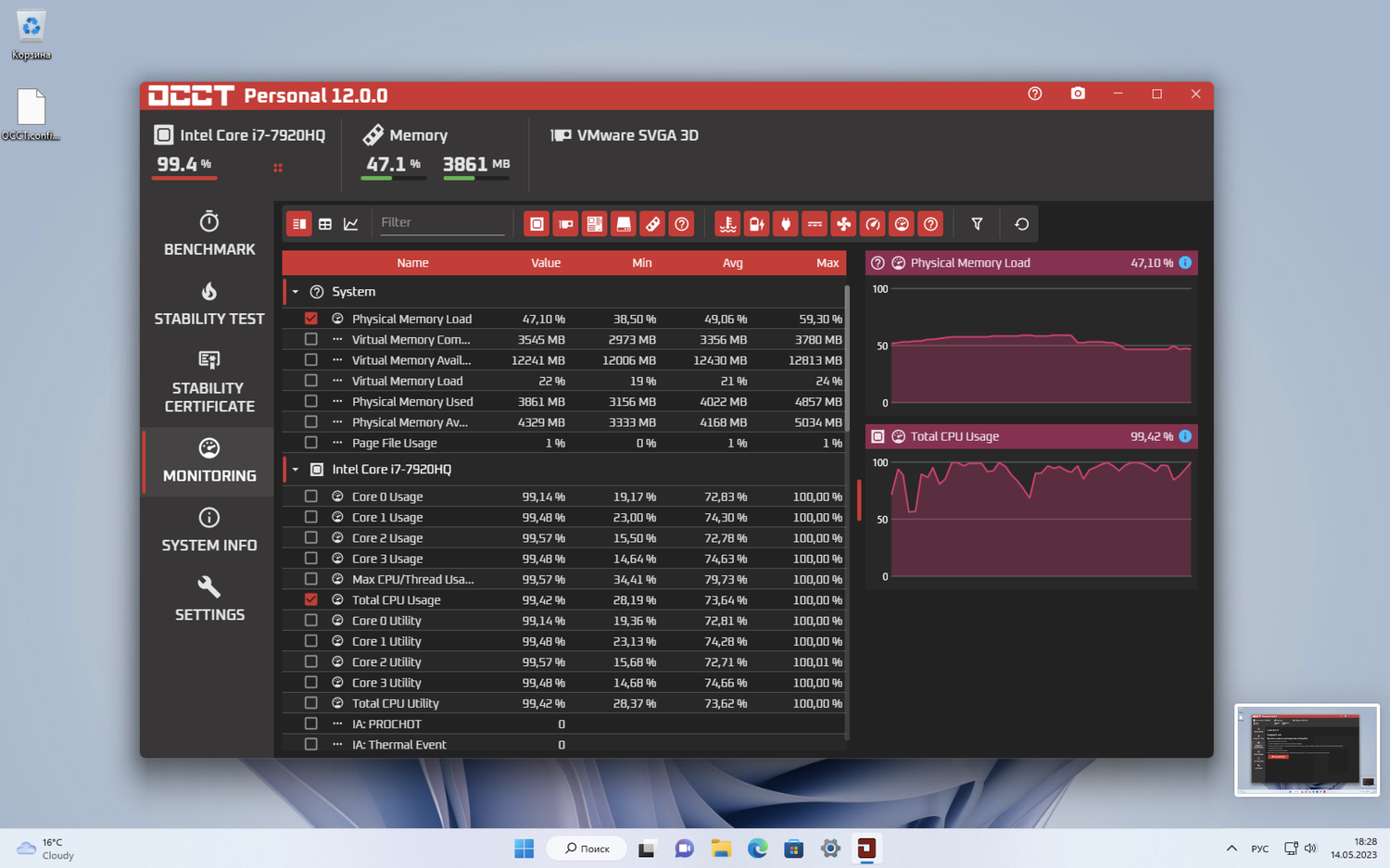1390x868 pixels.
Task: Check the IA: PROCHOT checkbox
Action: pos(311,723)
